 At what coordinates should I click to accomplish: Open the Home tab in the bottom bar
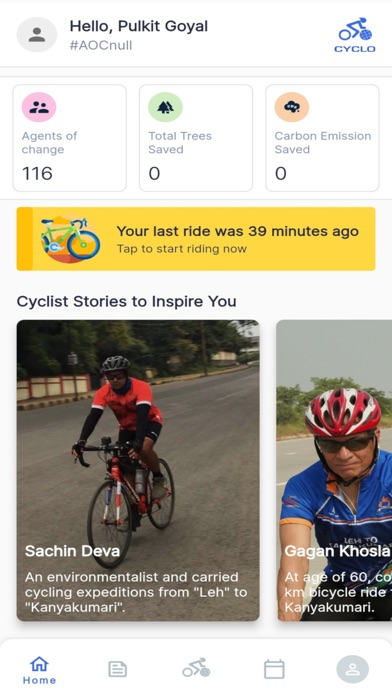[x=39, y=670]
